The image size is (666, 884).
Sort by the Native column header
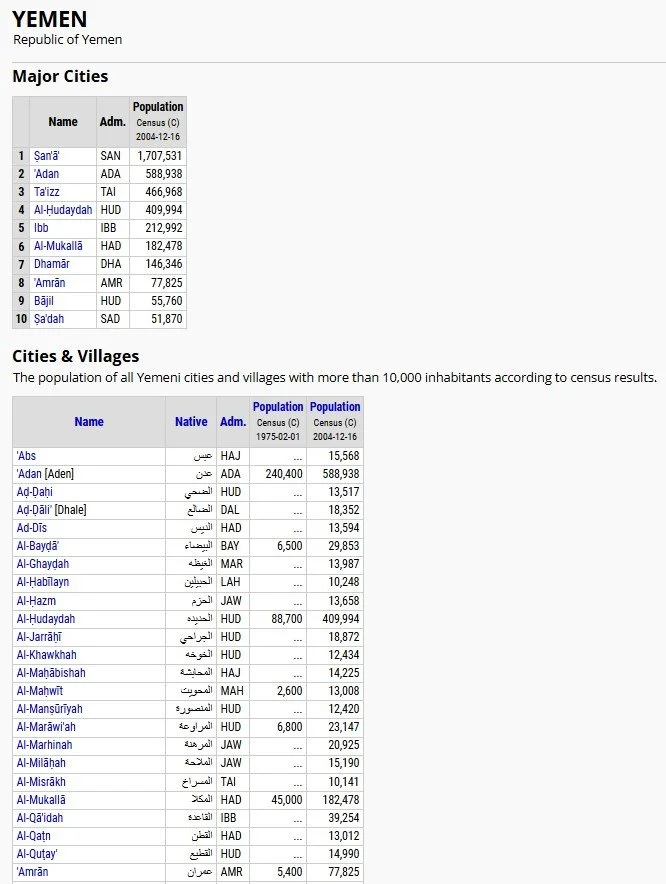(x=191, y=422)
